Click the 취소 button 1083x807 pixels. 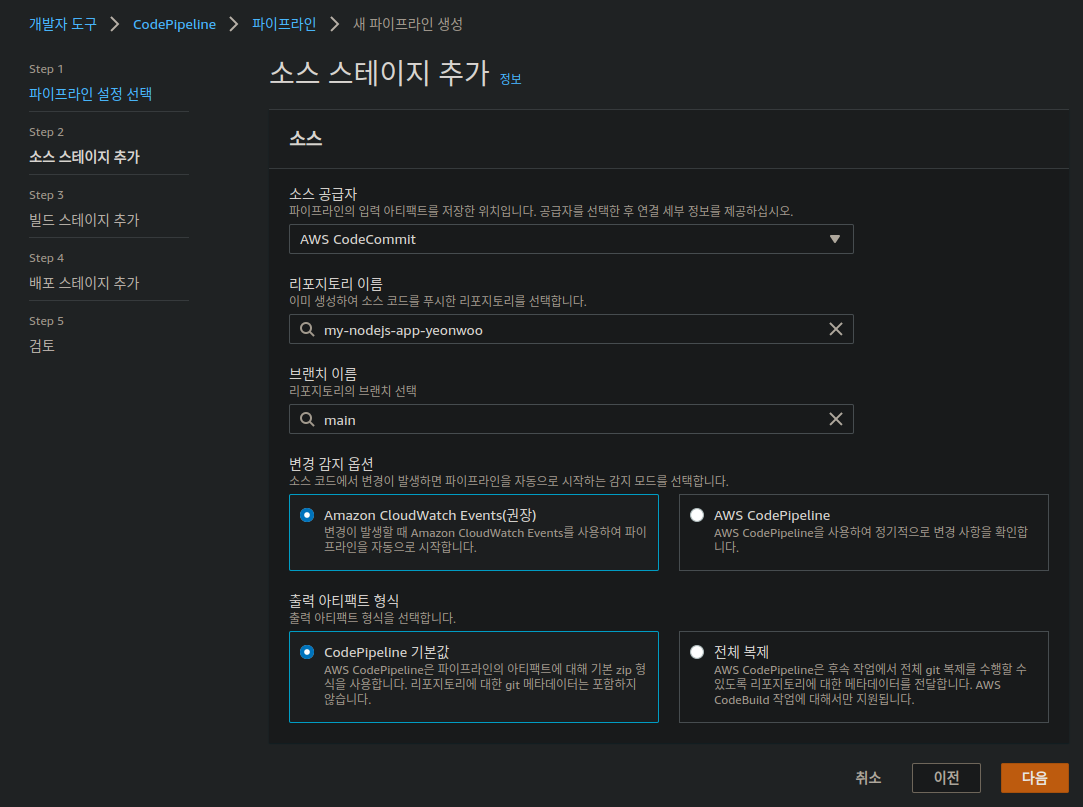tap(868, 778)
